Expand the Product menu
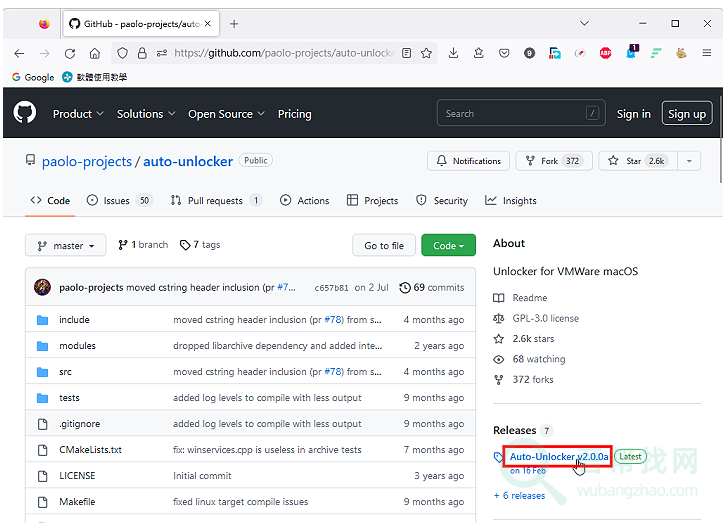726x523 pixels. pos(78,114)
